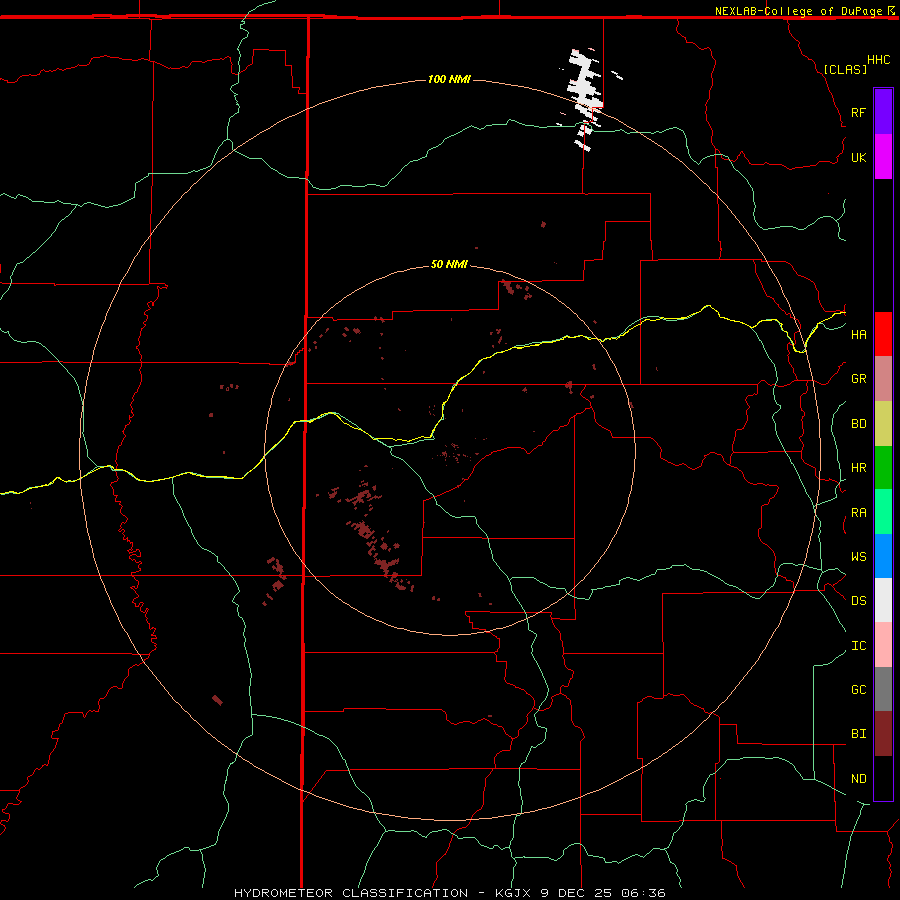
Task: Click the BI legend label
Action: click(858, 734)
